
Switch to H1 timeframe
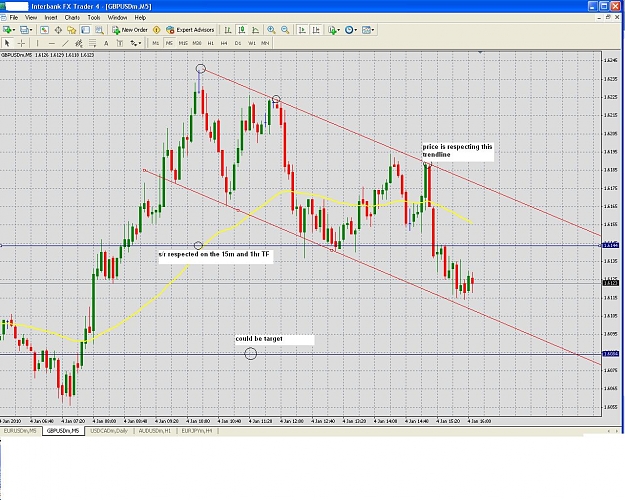210,43
